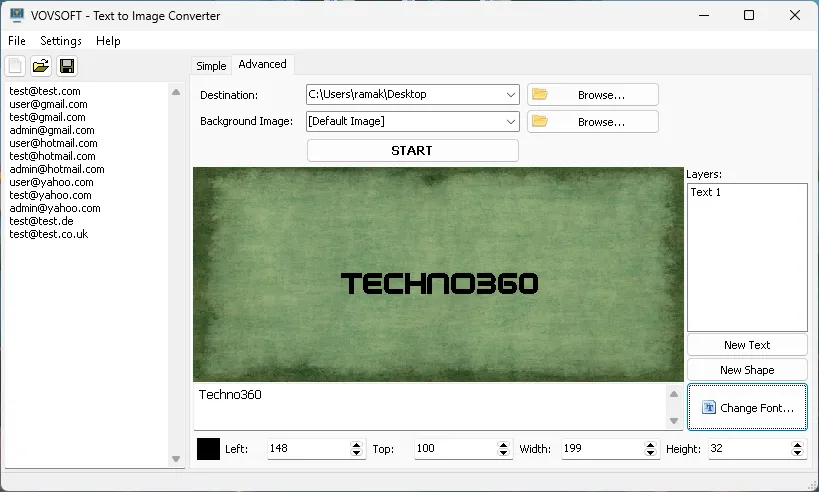
Task: Click Browse button for Background Image
Action: [x=592, y=122]
